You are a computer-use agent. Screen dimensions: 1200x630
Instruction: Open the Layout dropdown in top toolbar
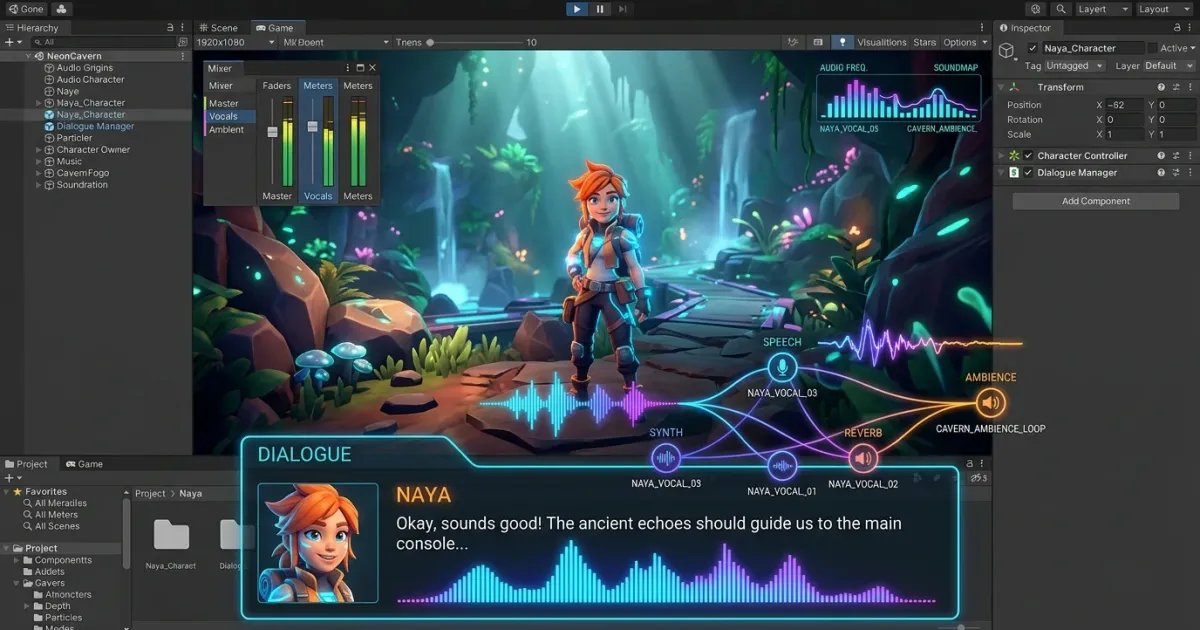tap(1165, 9)
